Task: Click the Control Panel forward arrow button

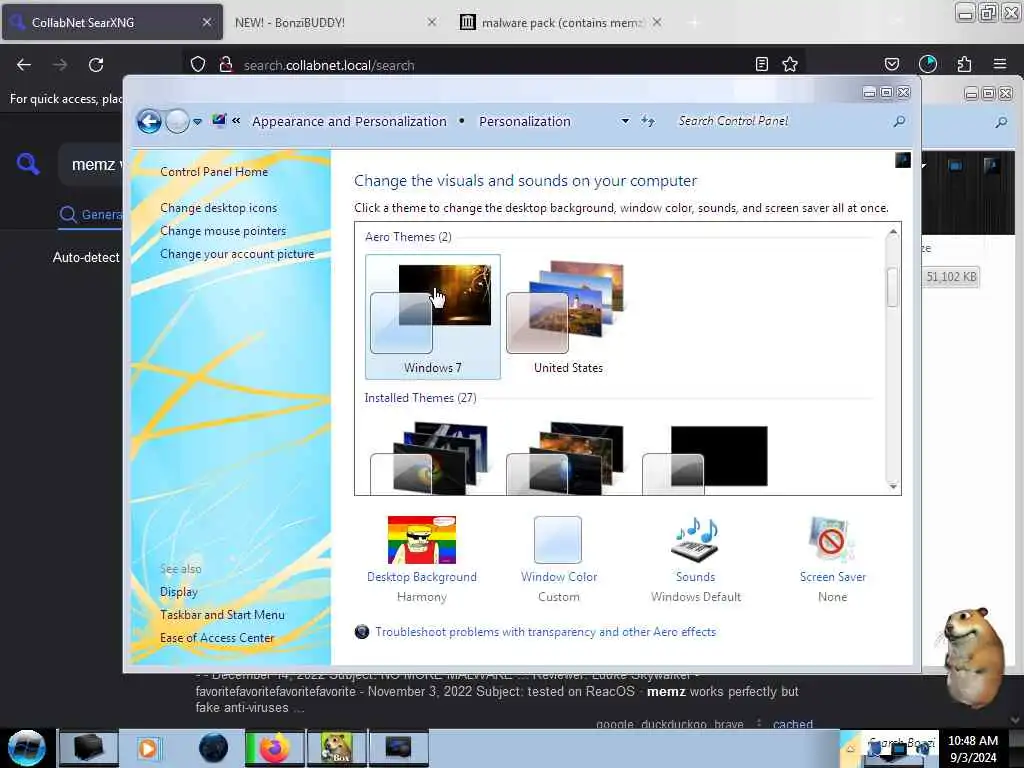Action: point(177,121)
